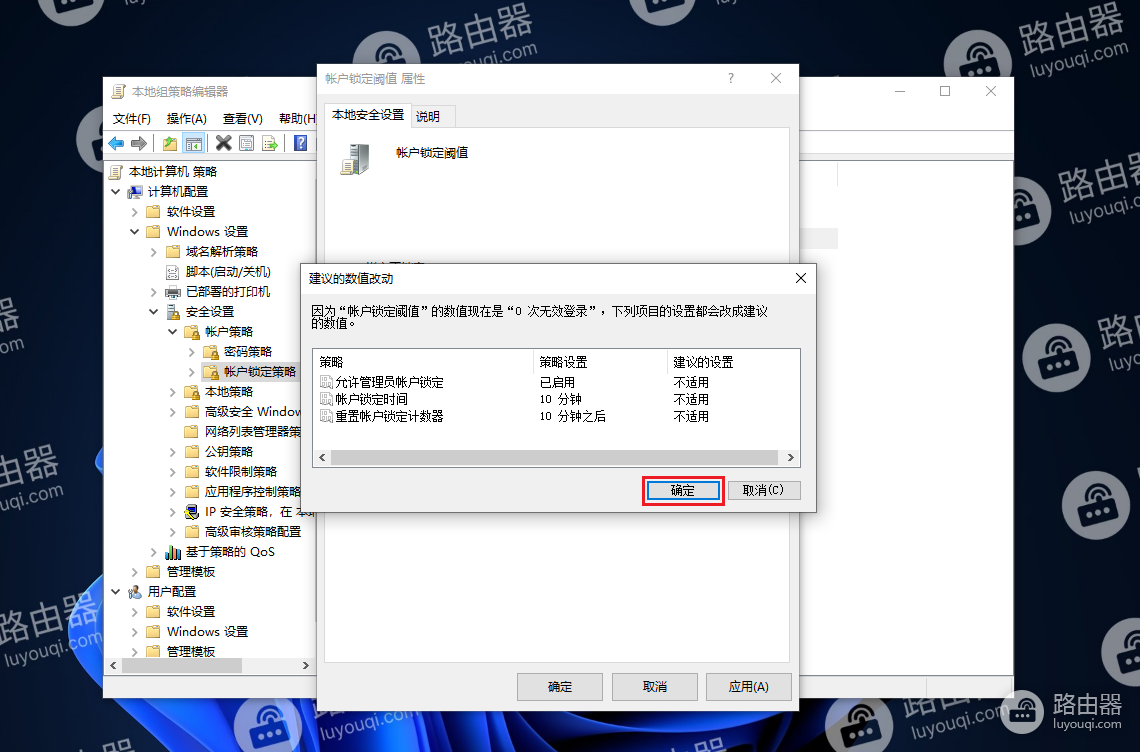
Task: Click icon beside 重置帐户锁定计数器 in dialog
Action: coord(326,417)
